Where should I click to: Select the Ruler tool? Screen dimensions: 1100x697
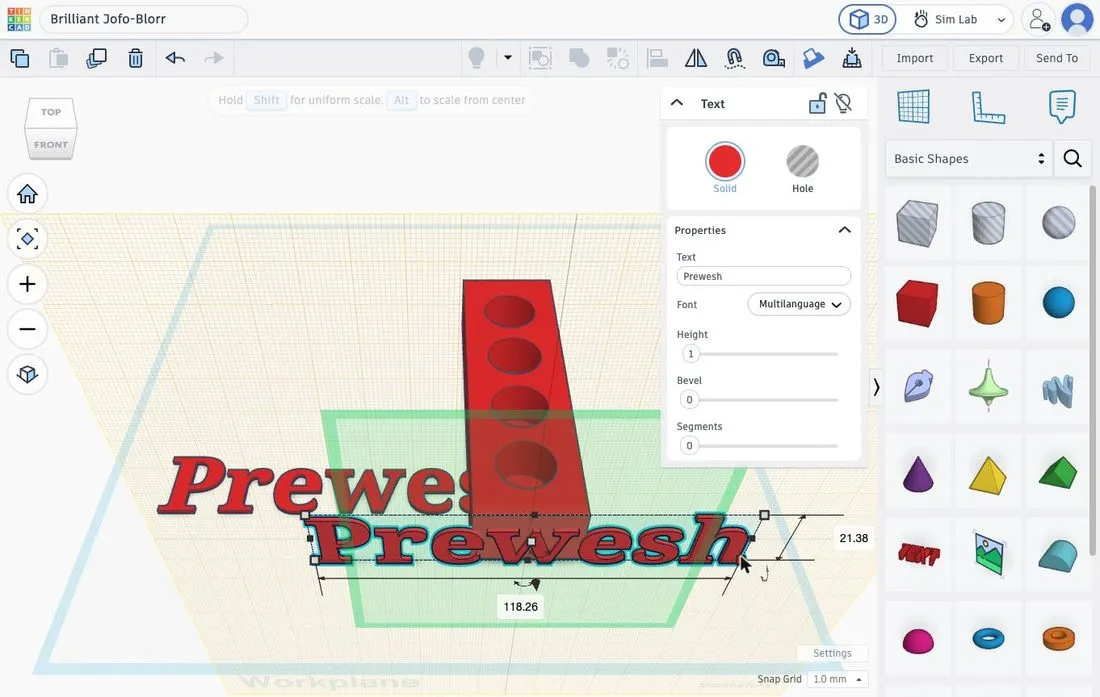click(x=988, y=107)
